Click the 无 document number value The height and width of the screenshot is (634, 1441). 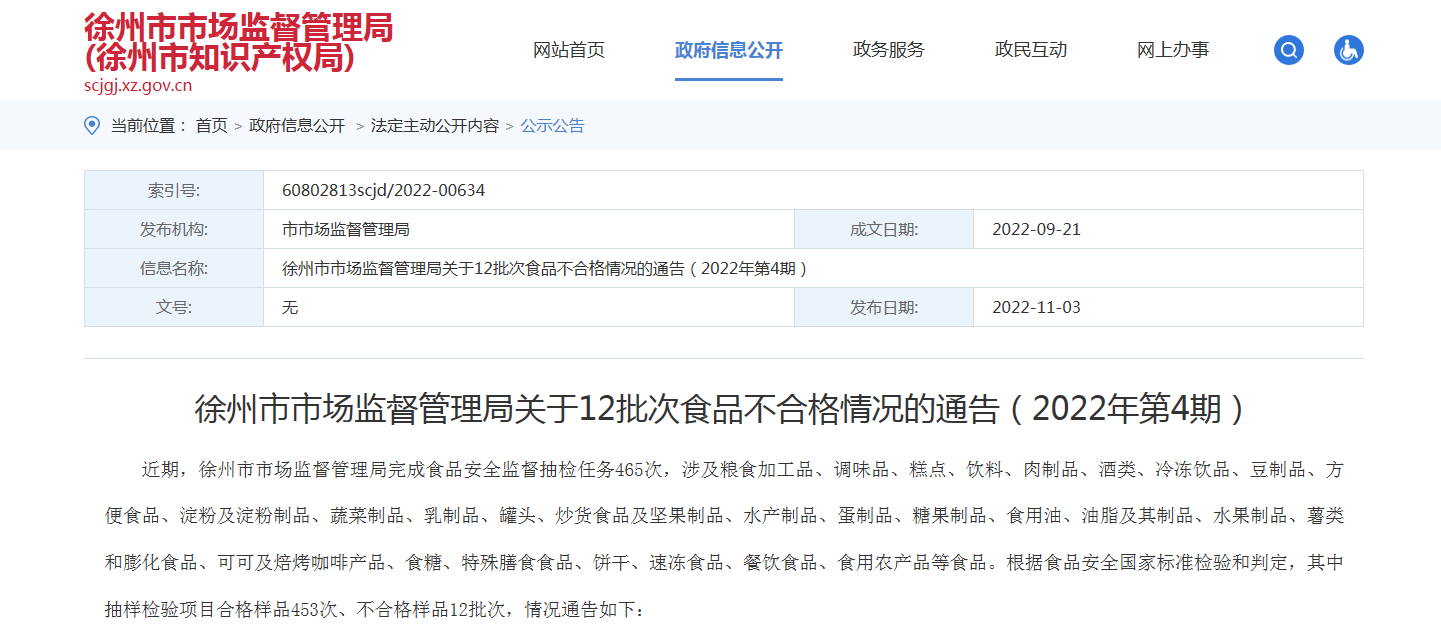click(x=290, y=307)
